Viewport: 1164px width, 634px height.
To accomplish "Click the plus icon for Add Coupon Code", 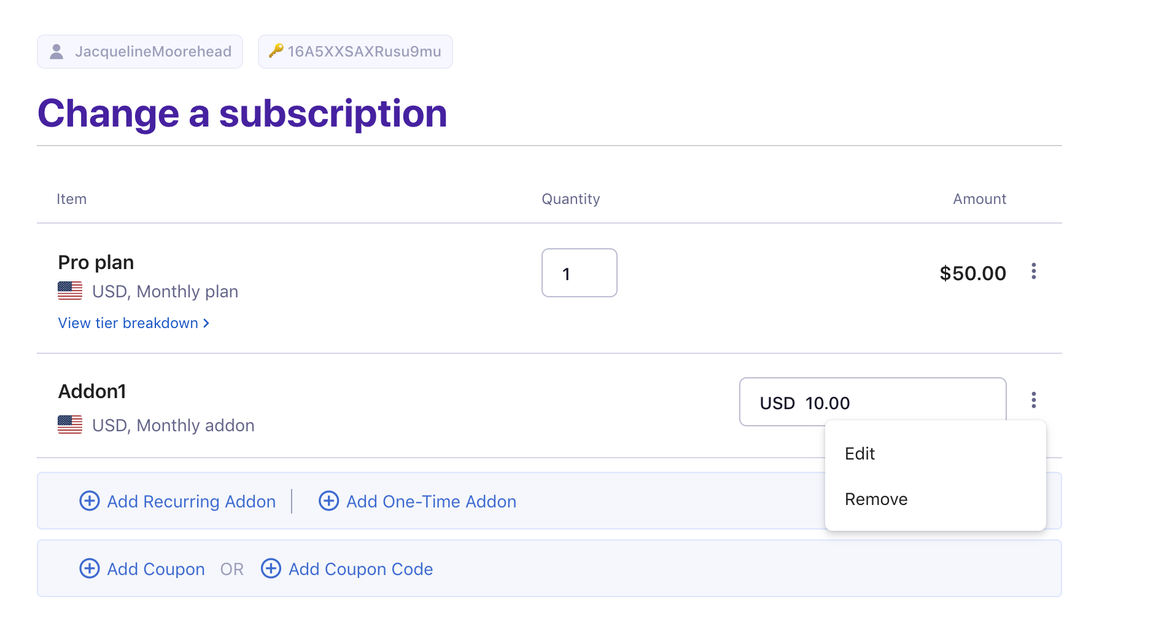I will pyautogui.click(x=270, y=569).
